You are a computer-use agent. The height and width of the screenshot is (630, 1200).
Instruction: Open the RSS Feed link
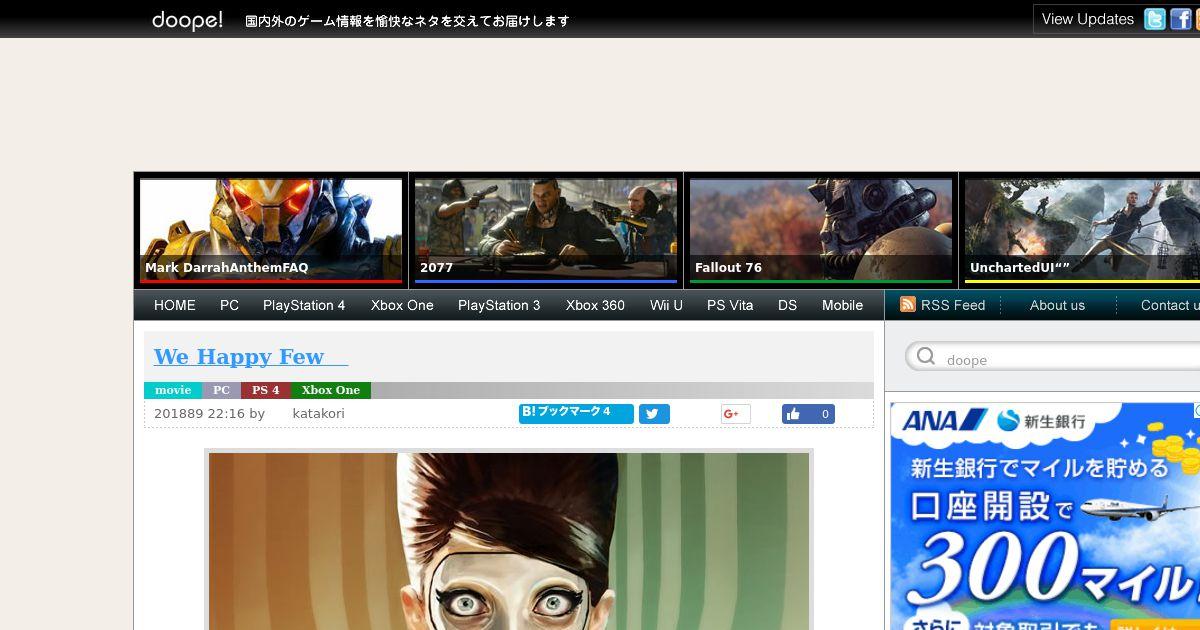(x=953, y=305)
